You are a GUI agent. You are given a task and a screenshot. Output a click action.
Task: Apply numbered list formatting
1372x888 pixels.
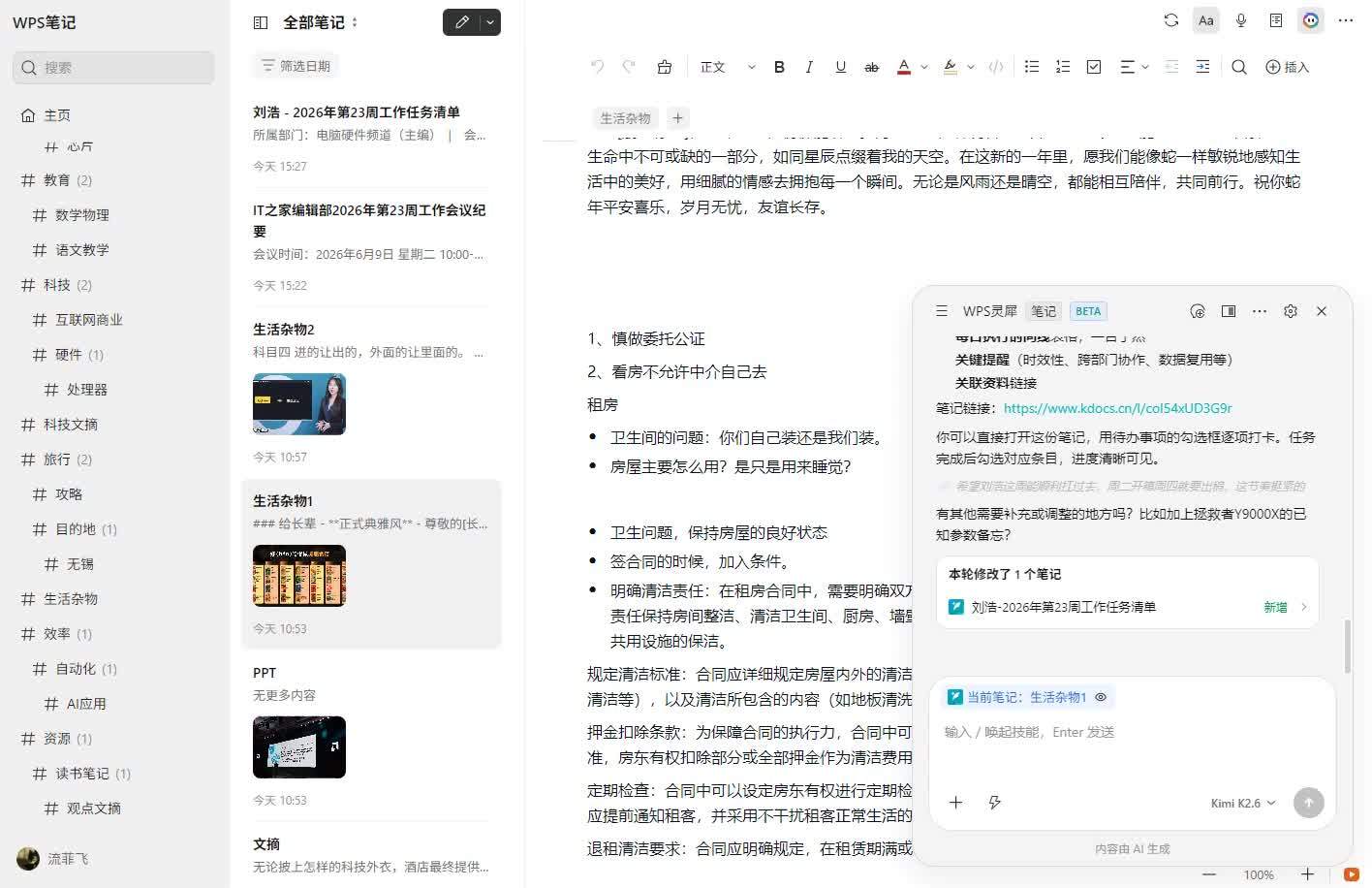[x=1063, y=67]
